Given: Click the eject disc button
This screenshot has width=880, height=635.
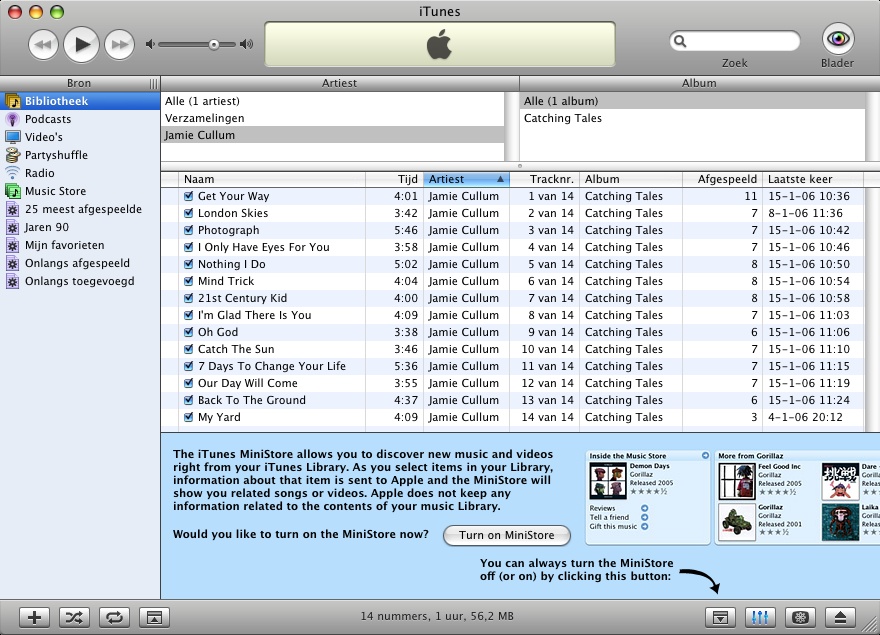Looking at the screenshot, I should point(840,617).
